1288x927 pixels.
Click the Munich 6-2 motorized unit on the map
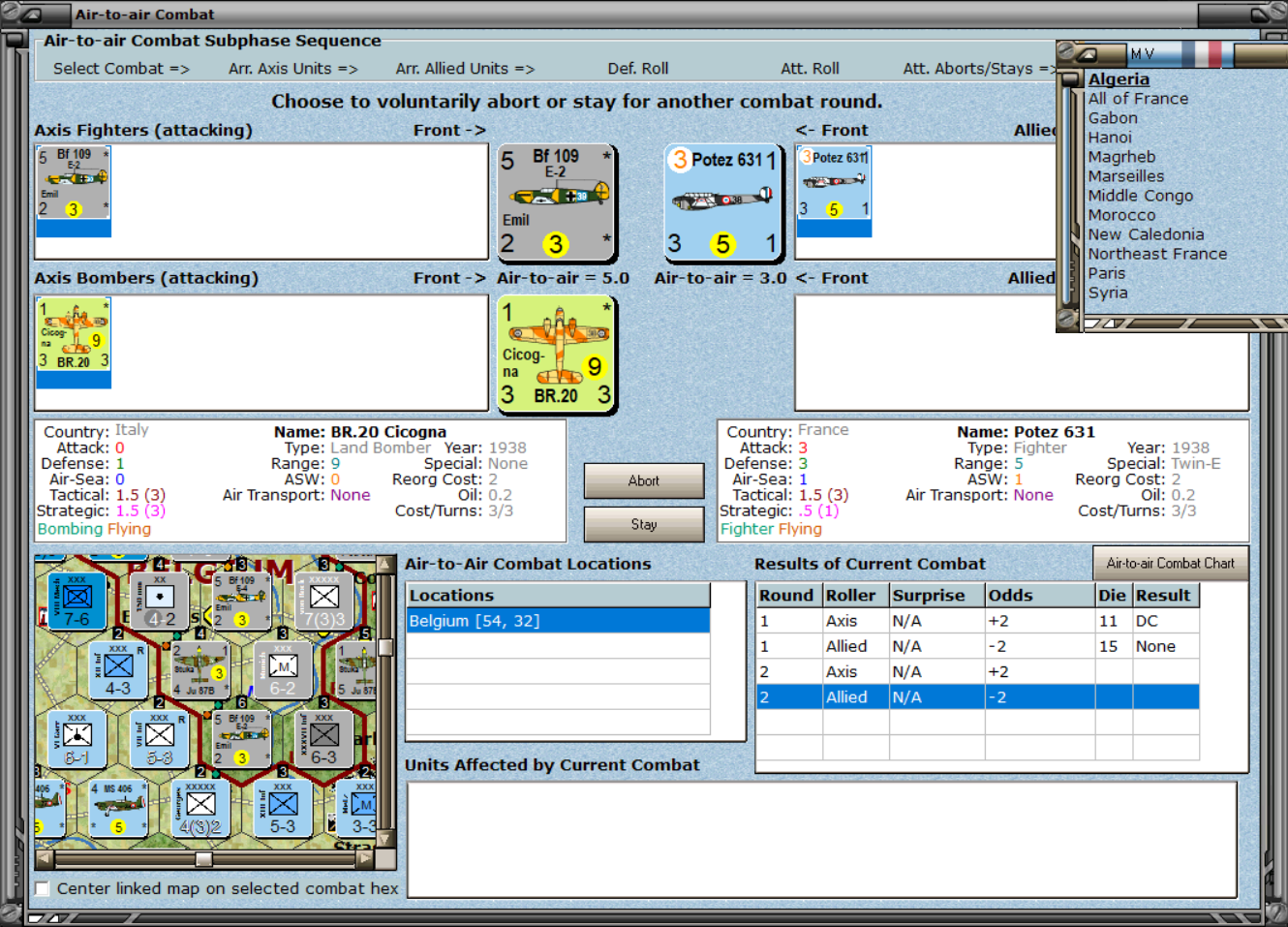(x=283, y=669)
